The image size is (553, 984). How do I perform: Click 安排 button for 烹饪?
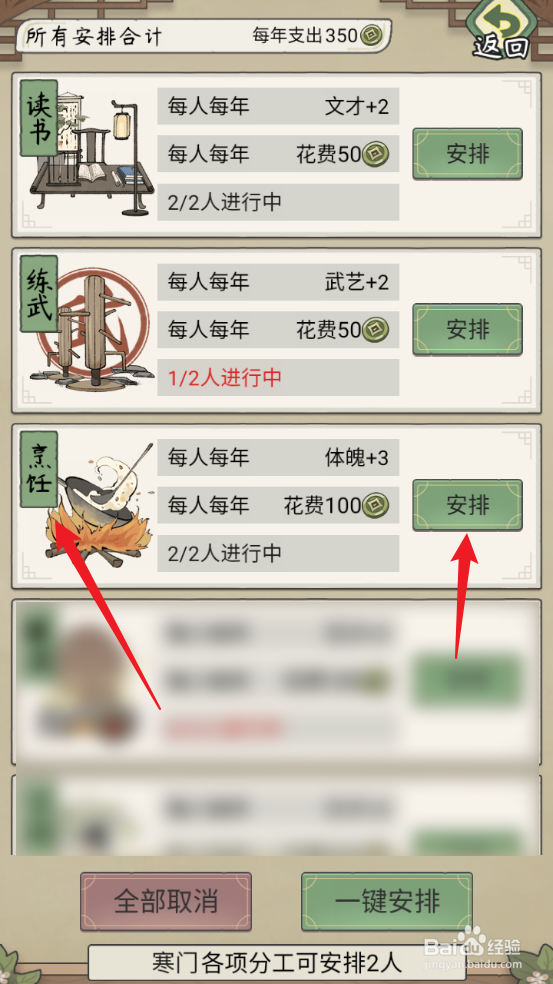coord(468,505)
